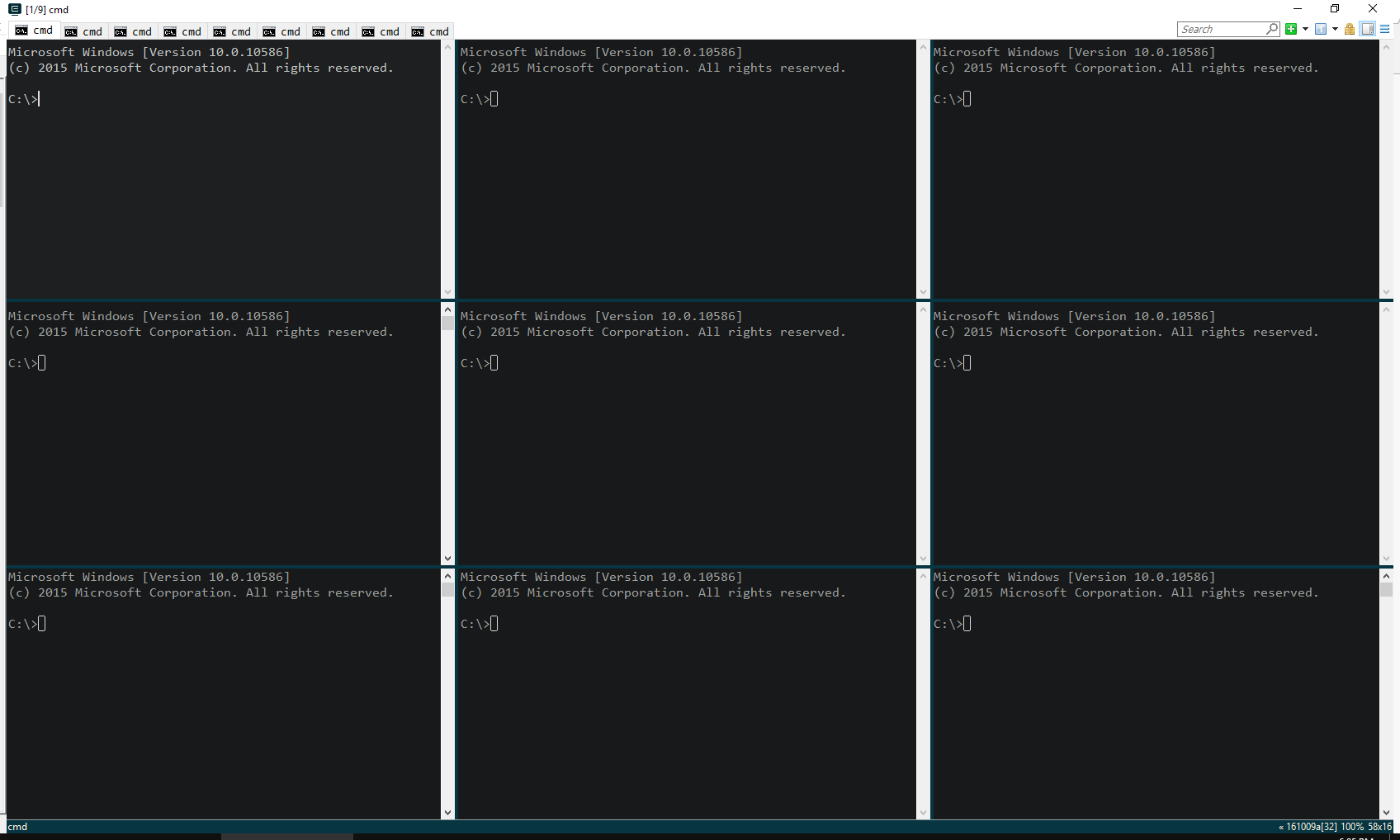1400x840 pixels.
Task: Switch to the second cmd tab
Action: pos(83,31)
